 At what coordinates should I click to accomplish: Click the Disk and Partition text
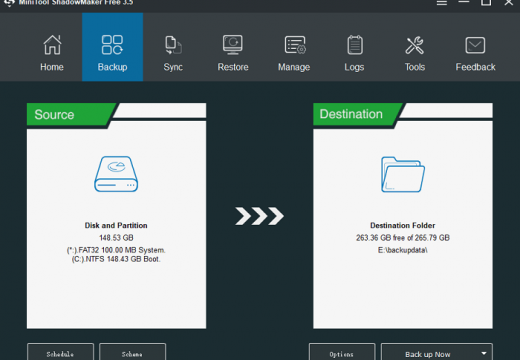pyautogui.click(x=116, y=225)
